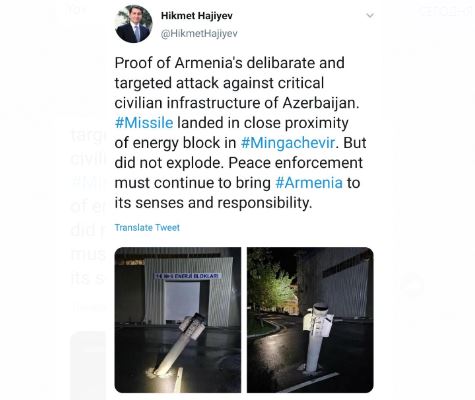Open Hikmet Hajiyev's profile picture
This screenshot has height=400, width=475.
coord(133,24)
